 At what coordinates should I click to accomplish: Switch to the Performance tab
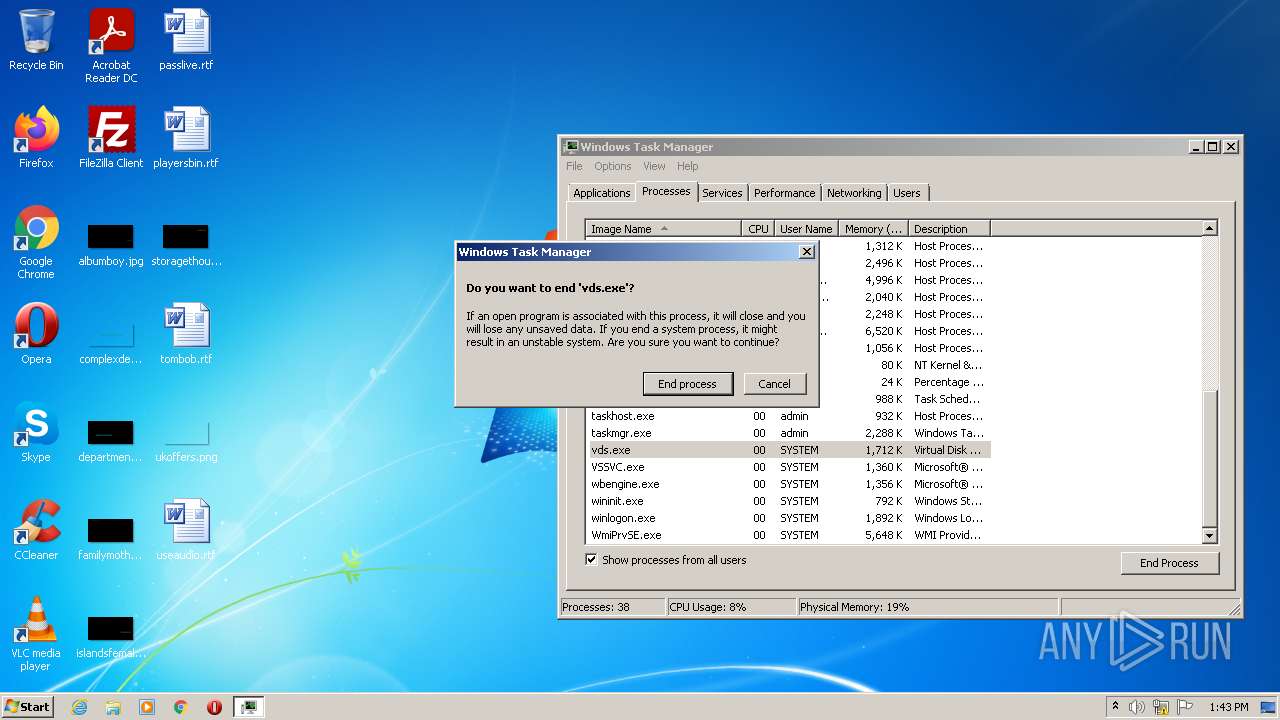[784, 193]
